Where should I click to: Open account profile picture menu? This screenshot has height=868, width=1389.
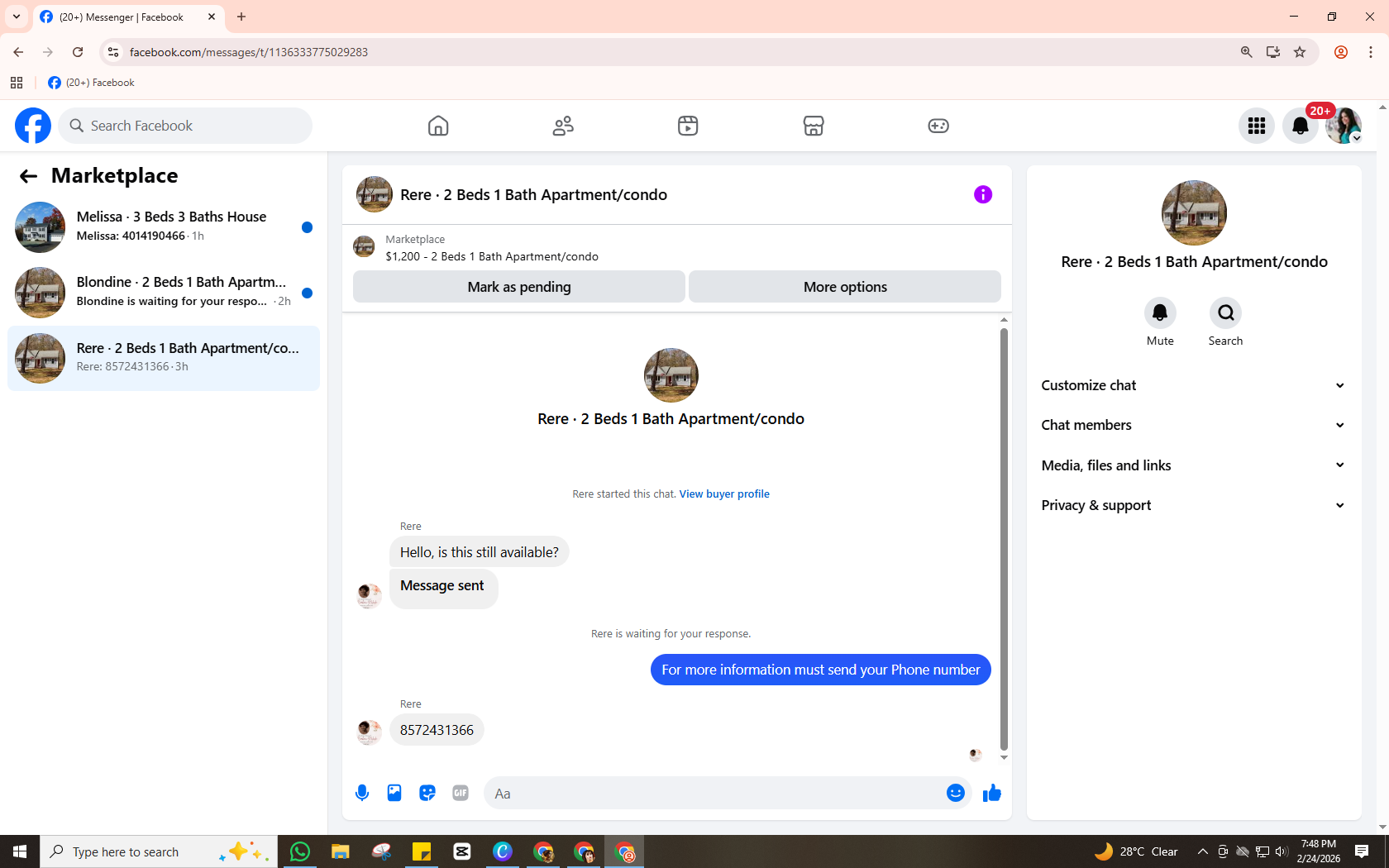[1344, 126]
